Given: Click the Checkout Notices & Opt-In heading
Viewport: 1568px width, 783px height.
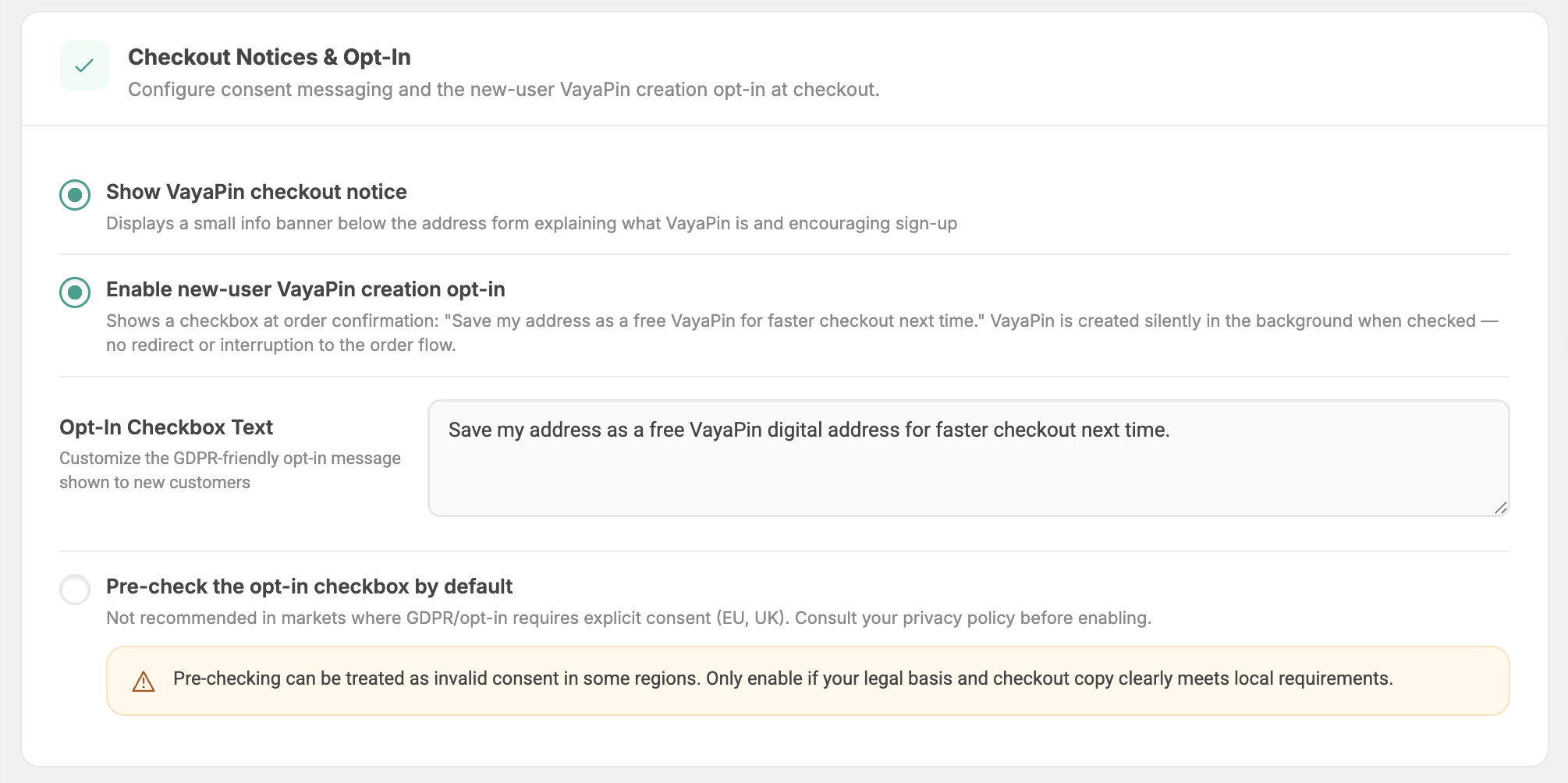Looking at the screenshot, I should (269, 57).
